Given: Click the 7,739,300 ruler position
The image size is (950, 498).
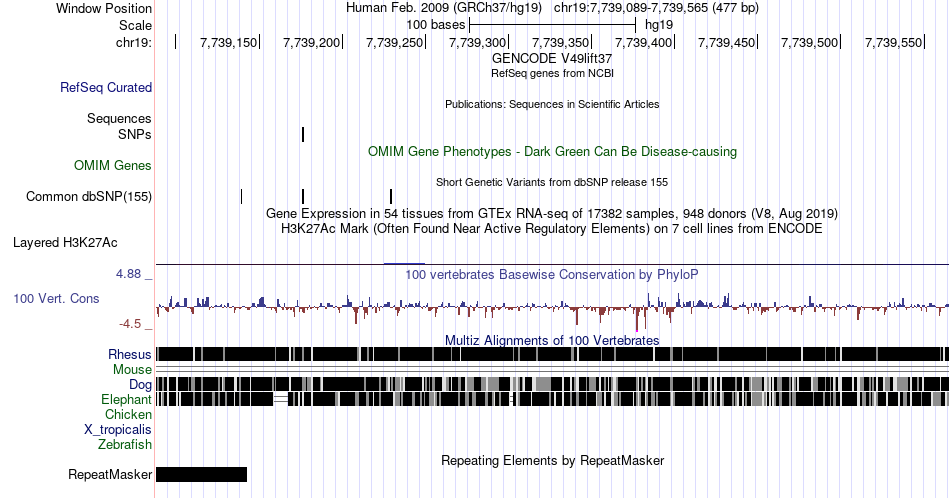Looking at the screenshot, I should point(477,42).
